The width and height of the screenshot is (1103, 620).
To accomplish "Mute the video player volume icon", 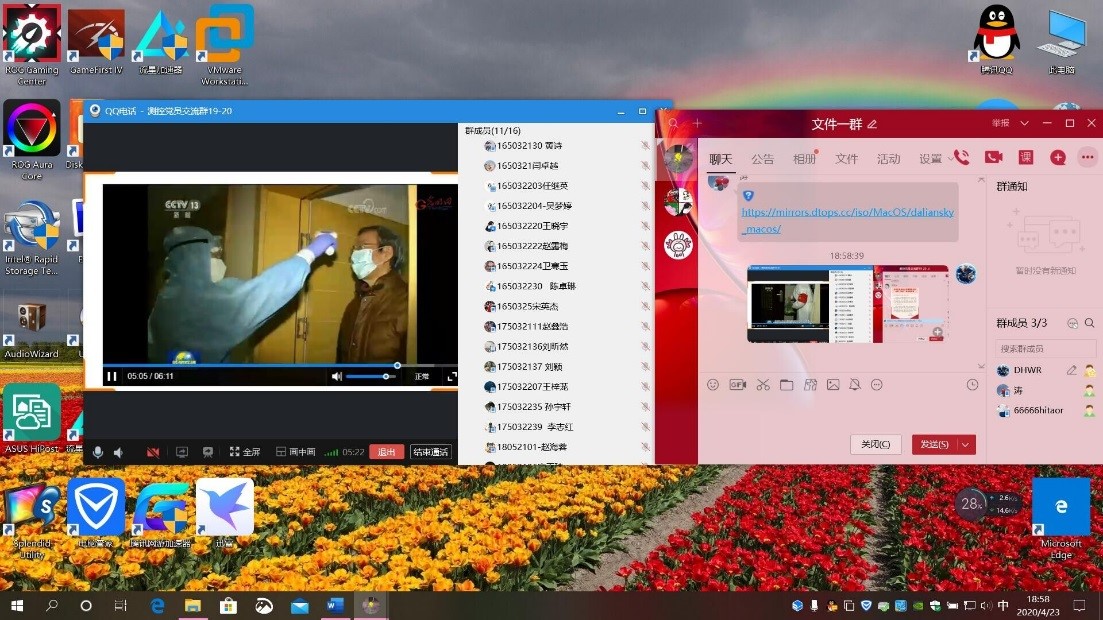I will 337,376.
